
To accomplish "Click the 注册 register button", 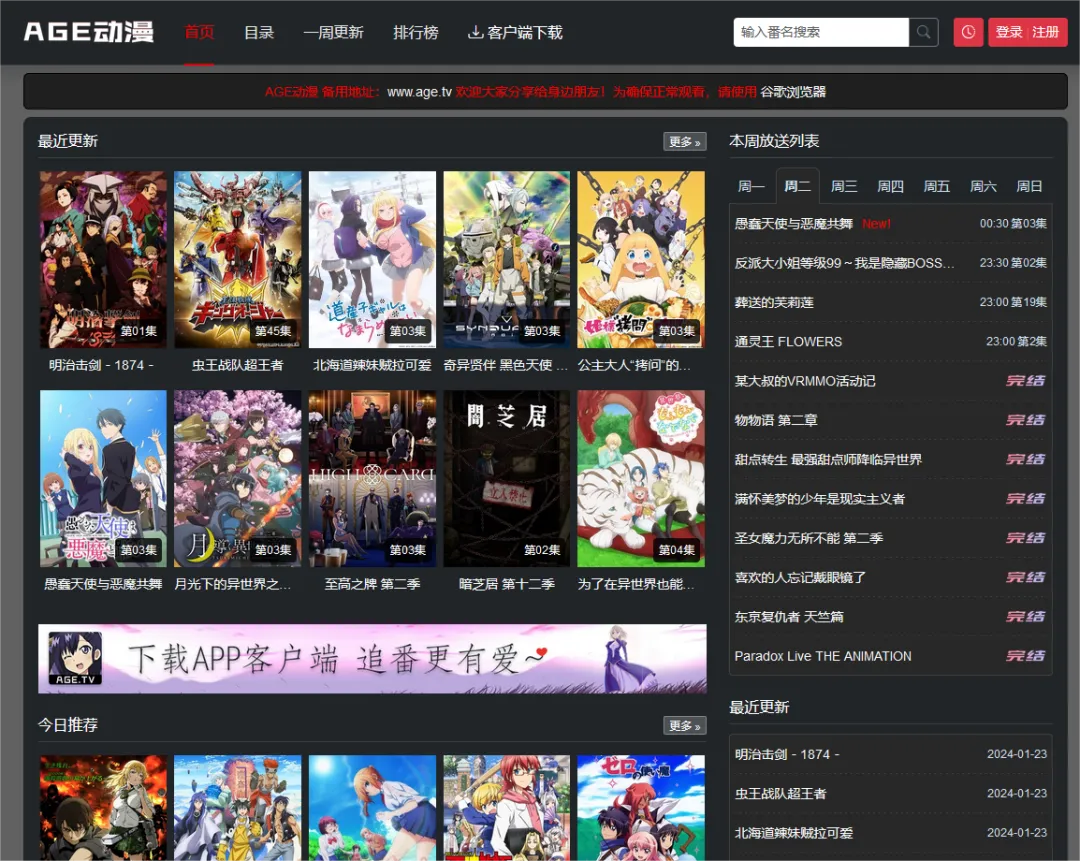I will (x=1046, y=32).
